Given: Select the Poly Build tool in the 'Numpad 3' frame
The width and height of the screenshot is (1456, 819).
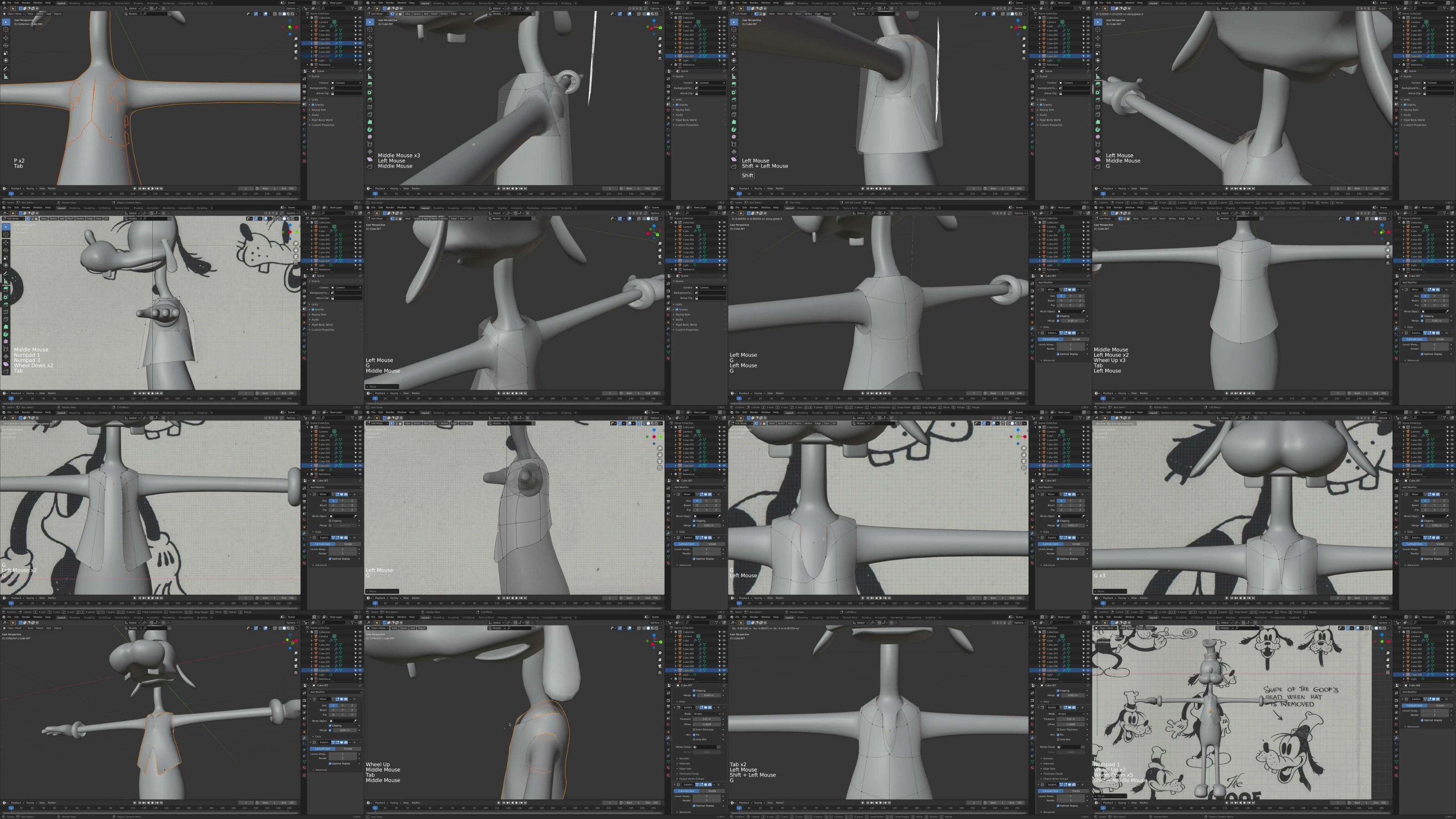Looking at the screenshot, I should pyautogui.click(x=5, y=327).
